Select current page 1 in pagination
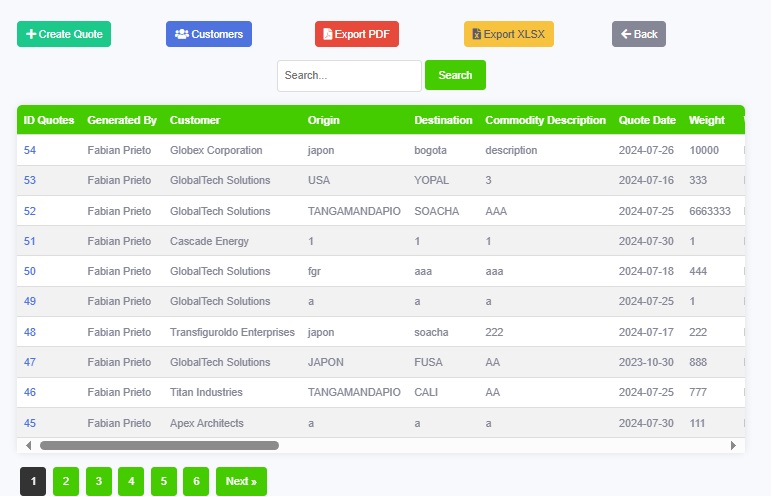 (33, 482)
